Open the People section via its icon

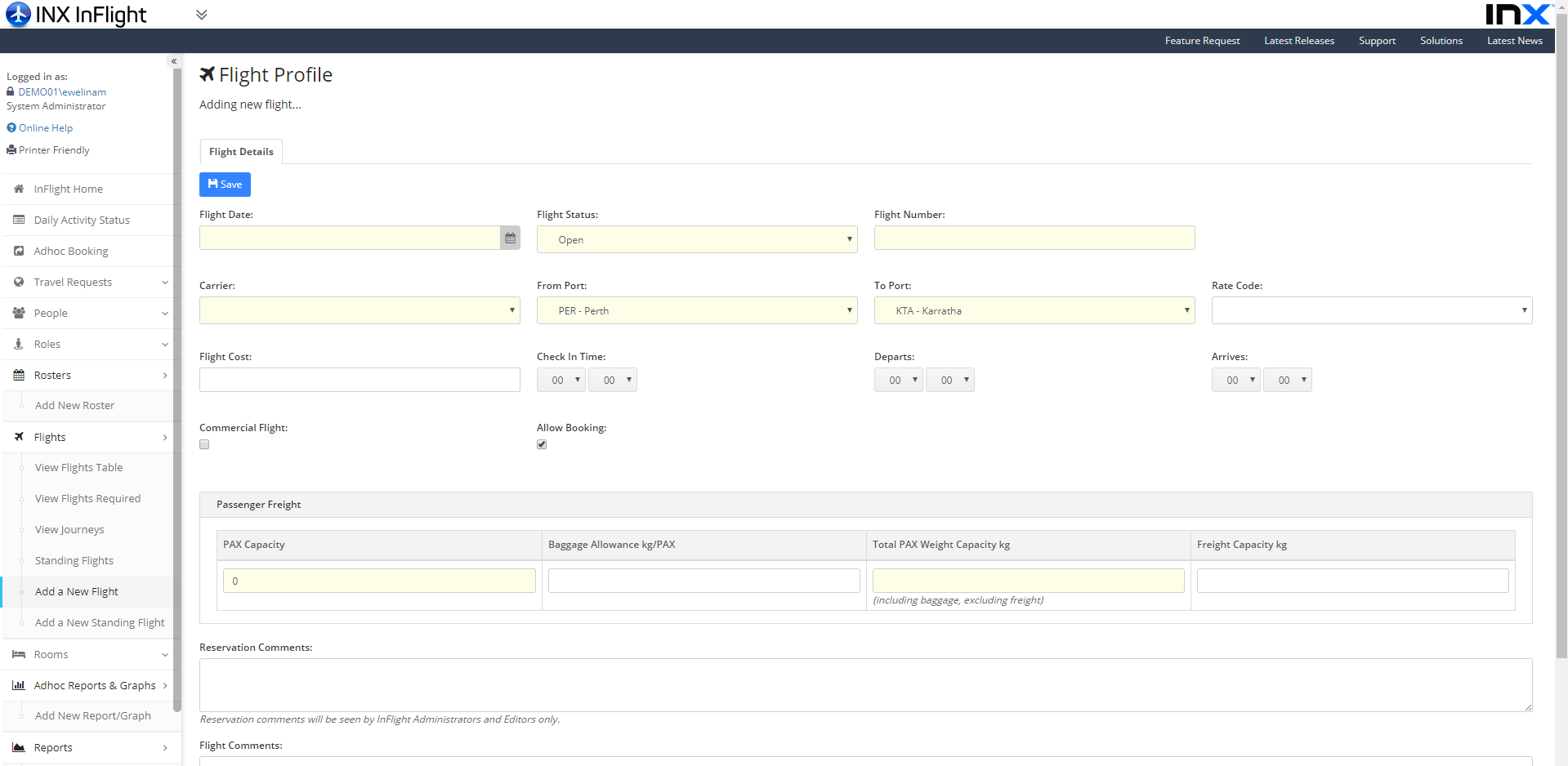point(18,313)
